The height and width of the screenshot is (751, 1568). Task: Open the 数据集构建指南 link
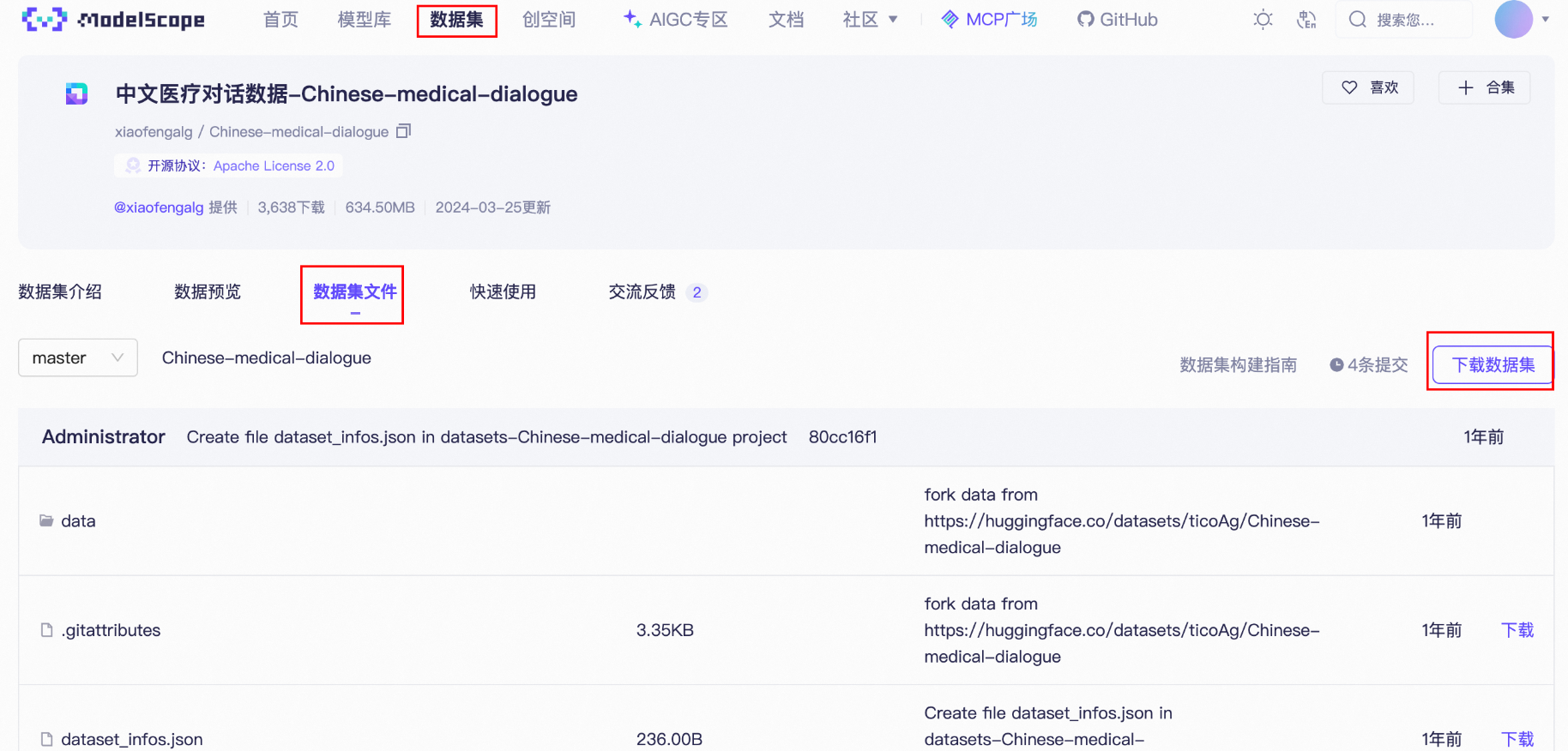tap(1238, 365)
